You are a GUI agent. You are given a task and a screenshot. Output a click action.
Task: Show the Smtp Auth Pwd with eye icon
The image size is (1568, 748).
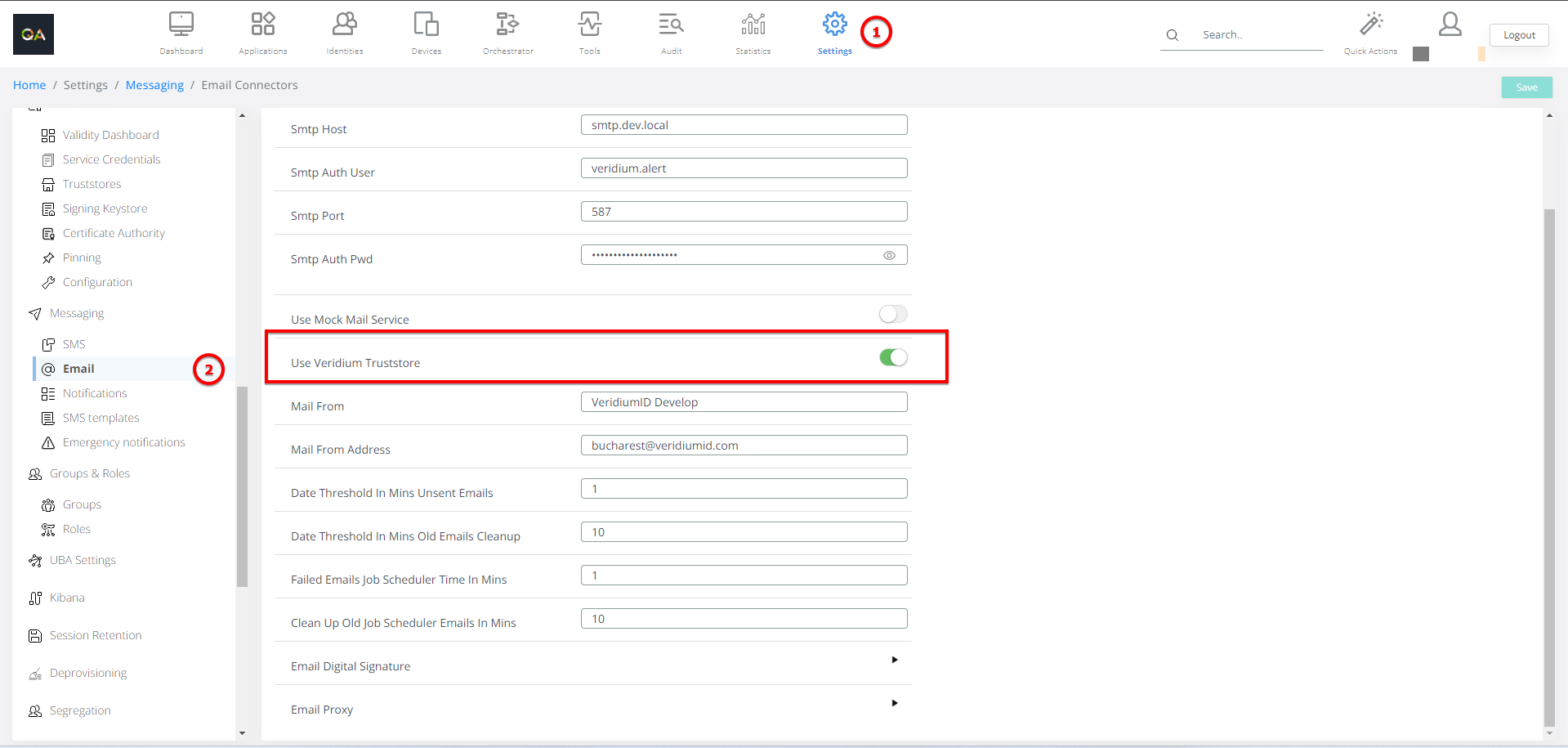pyautogui.click(x=889, y=256)
